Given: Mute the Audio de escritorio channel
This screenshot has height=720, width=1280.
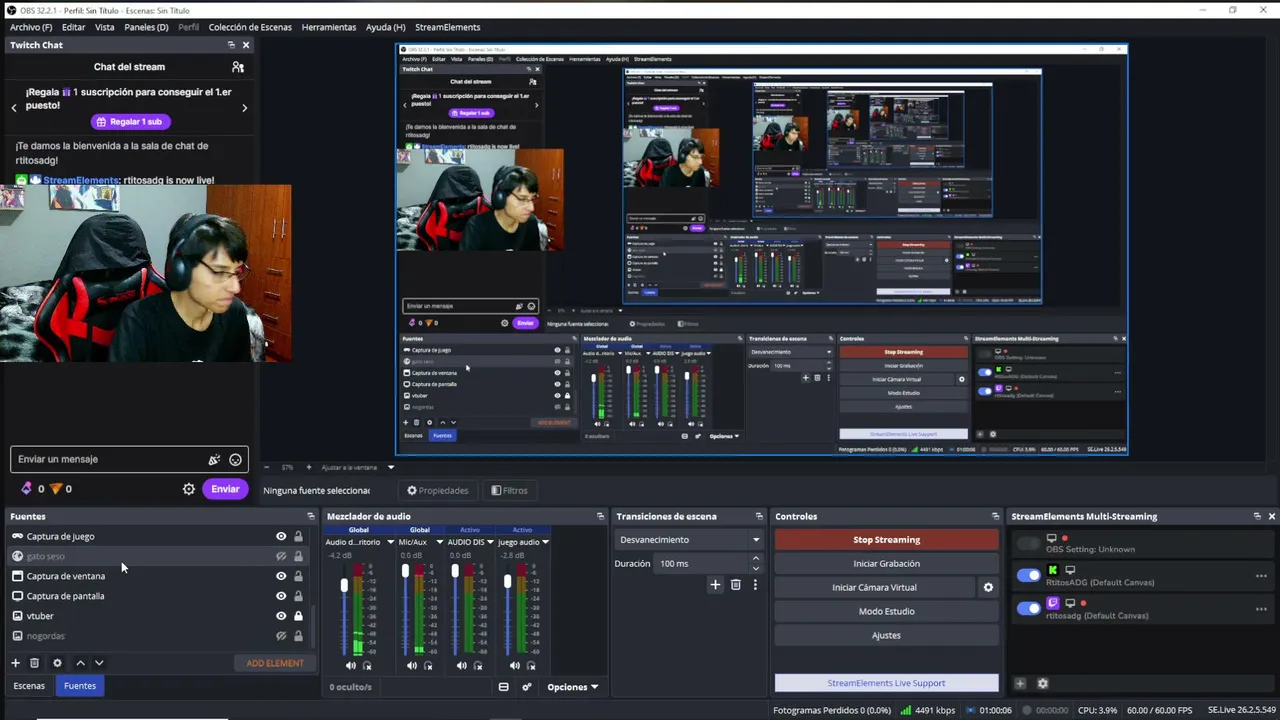Looking at the screenshot, I should point(350,665).
